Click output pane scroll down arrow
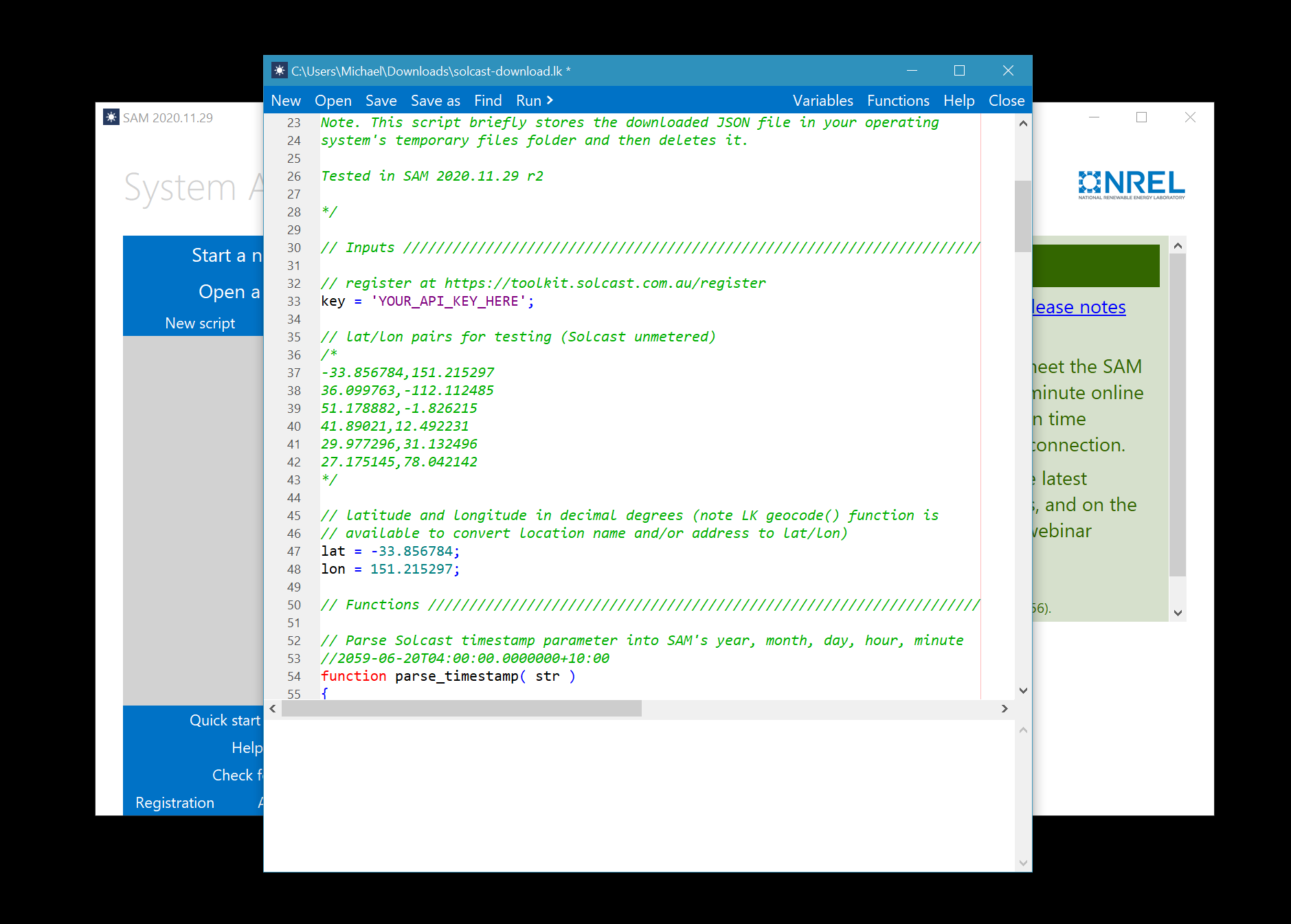 tap(1023, 863)
